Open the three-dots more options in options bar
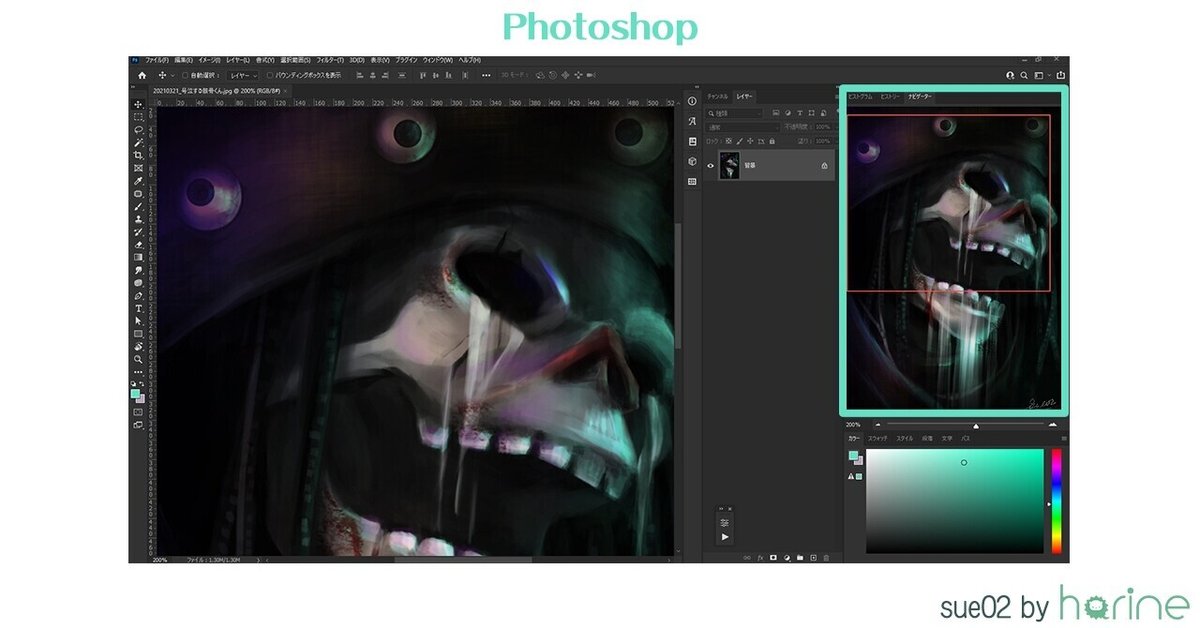Screen dimensions: 1200x628 tap(486, 75)
